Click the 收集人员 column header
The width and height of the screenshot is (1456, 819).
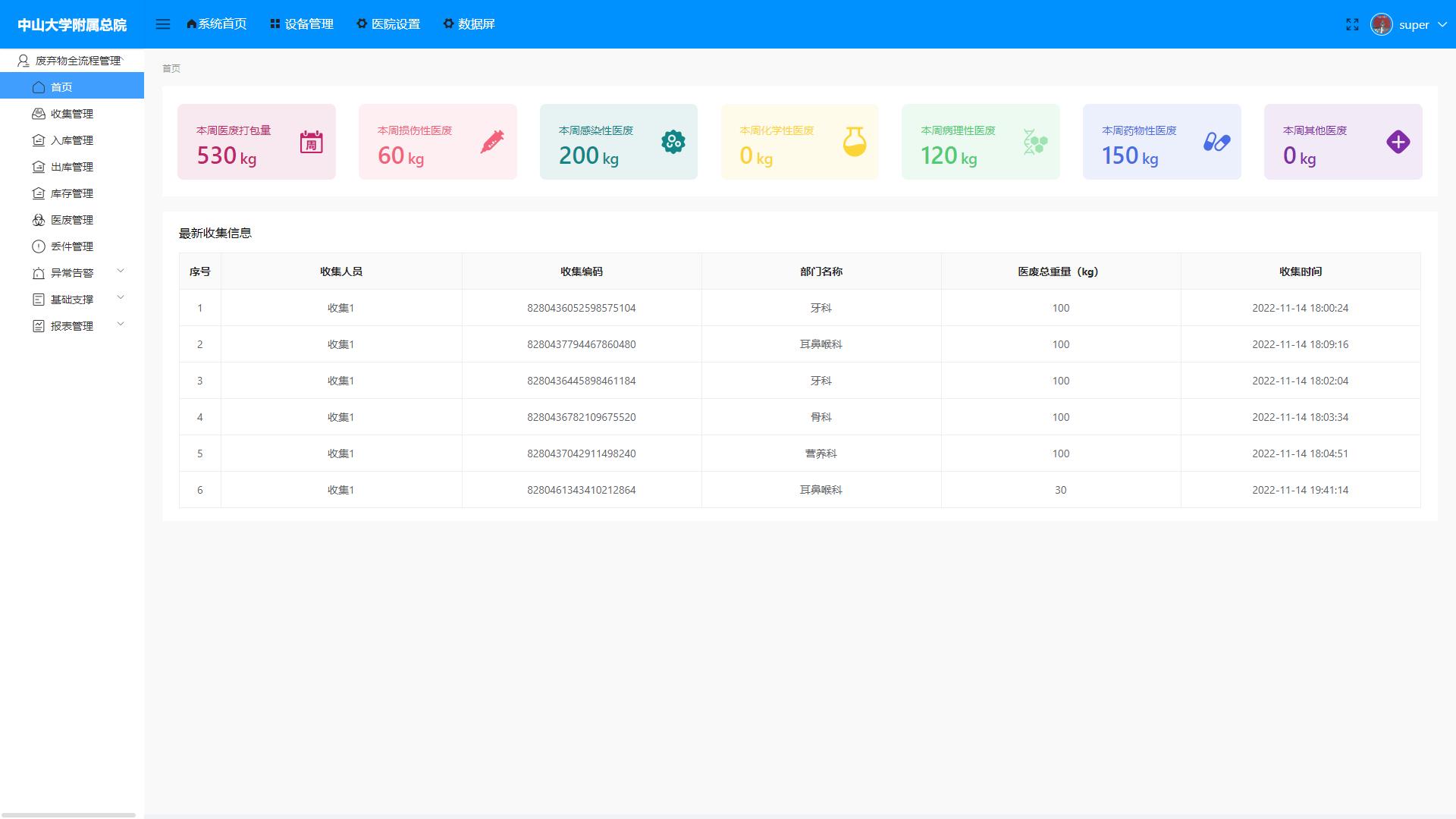click(x=341, y=271)
